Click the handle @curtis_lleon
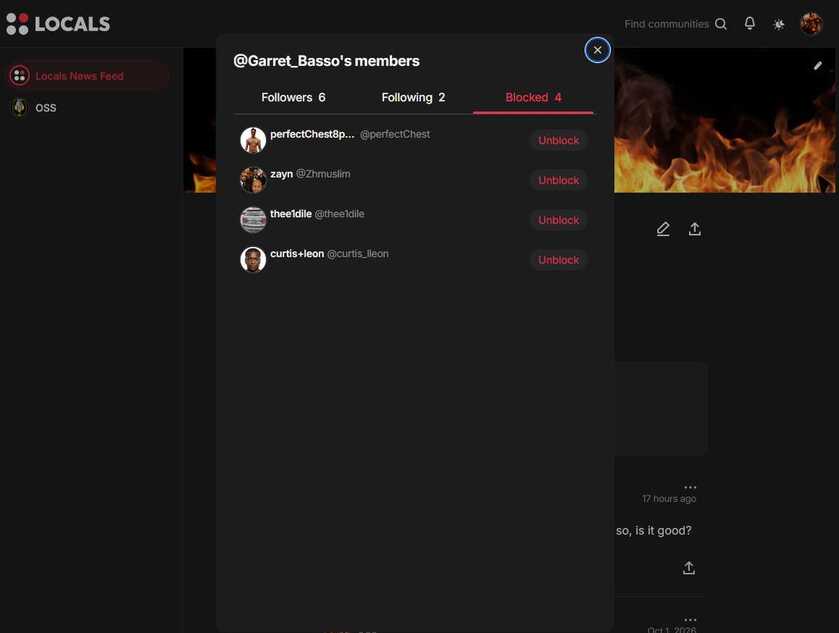Viewport: 839px width, 633px height. coord(357,254)
